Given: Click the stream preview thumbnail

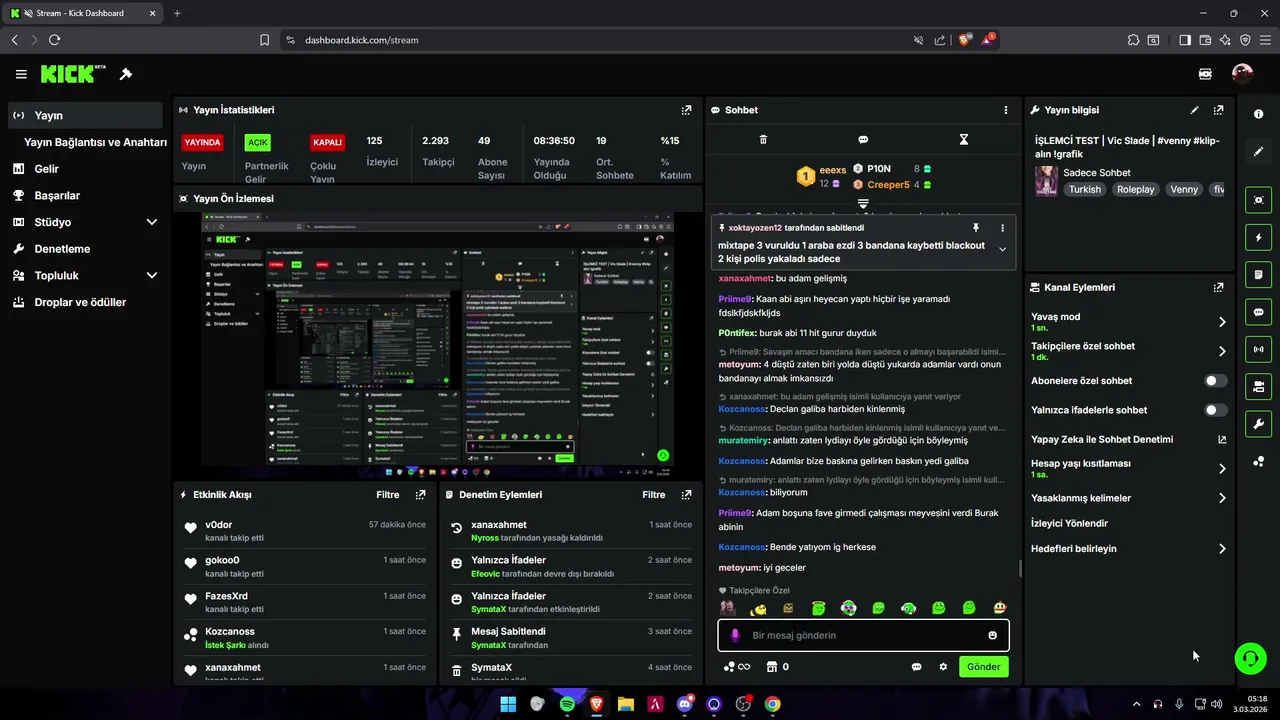Looking at the screenshot, I should [x=438, y=346].
